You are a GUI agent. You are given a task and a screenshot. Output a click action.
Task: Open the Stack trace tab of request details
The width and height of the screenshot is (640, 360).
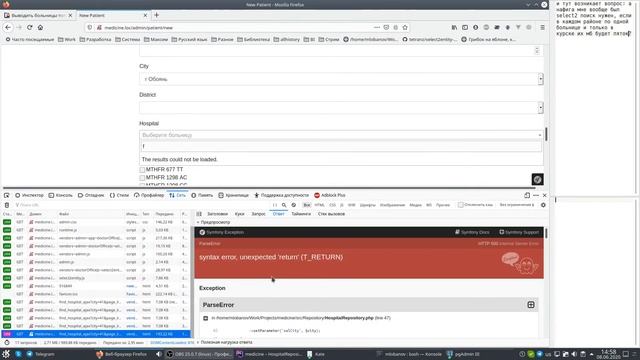pos(331,214)
